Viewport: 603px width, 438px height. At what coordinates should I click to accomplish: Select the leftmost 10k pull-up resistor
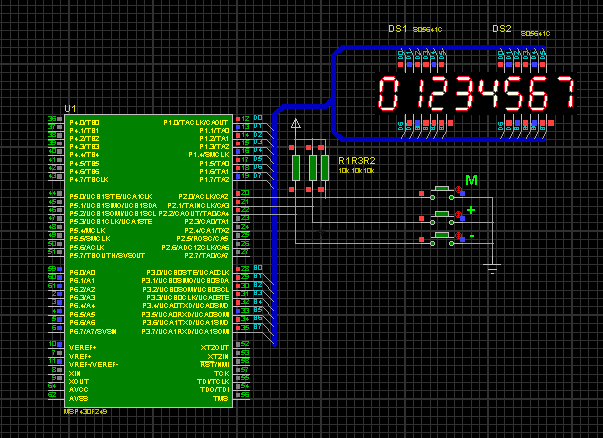pyautogui.click(x=295, y=168)
